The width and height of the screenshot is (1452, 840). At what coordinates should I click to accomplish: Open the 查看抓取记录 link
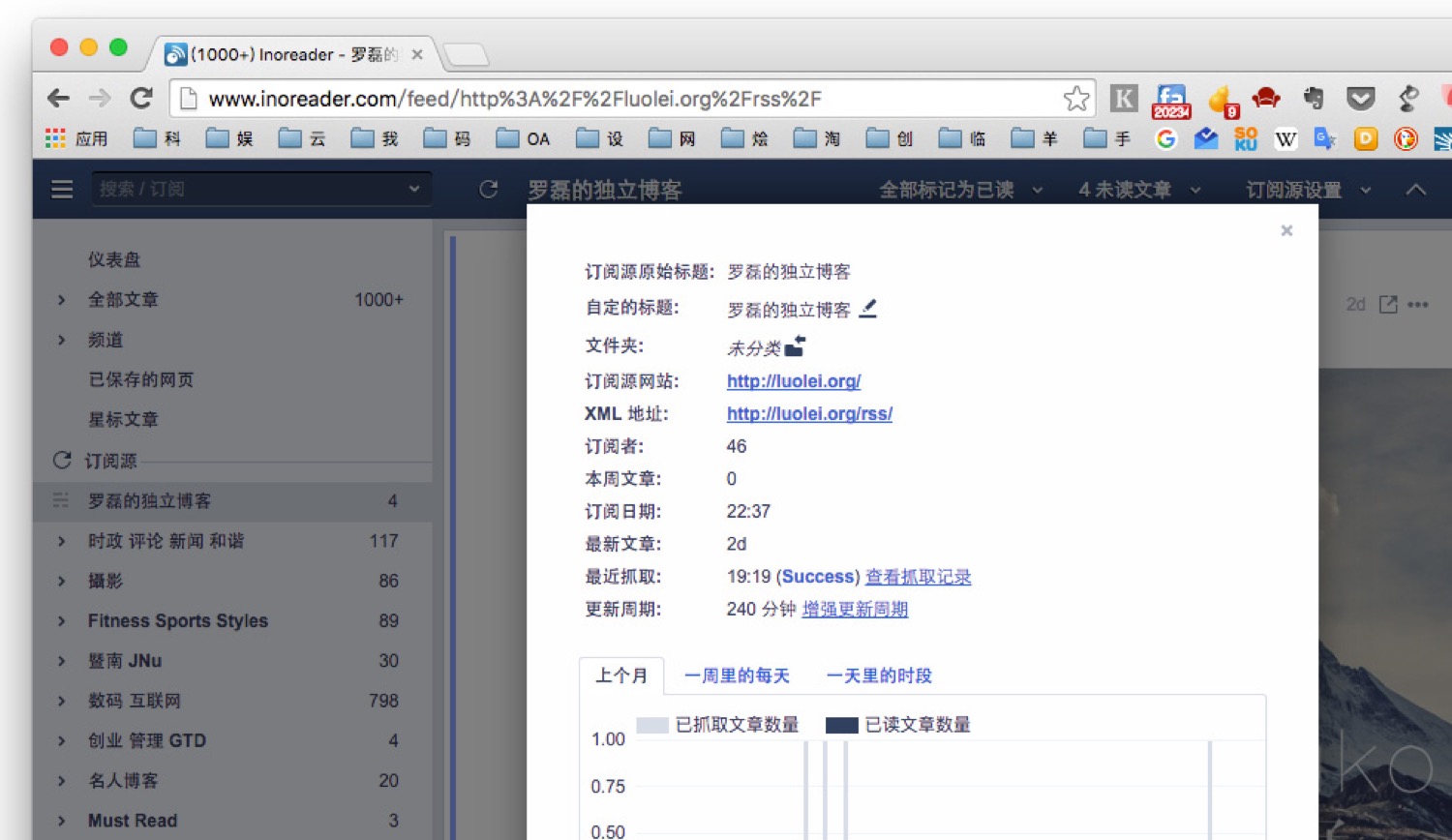point(918,577)
